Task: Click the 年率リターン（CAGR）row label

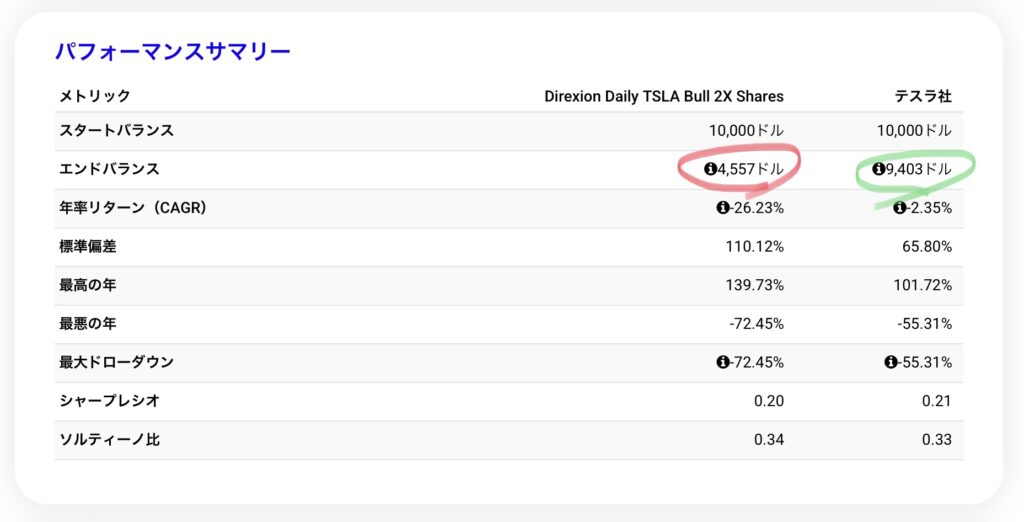Action: click(x=133, y=208)
